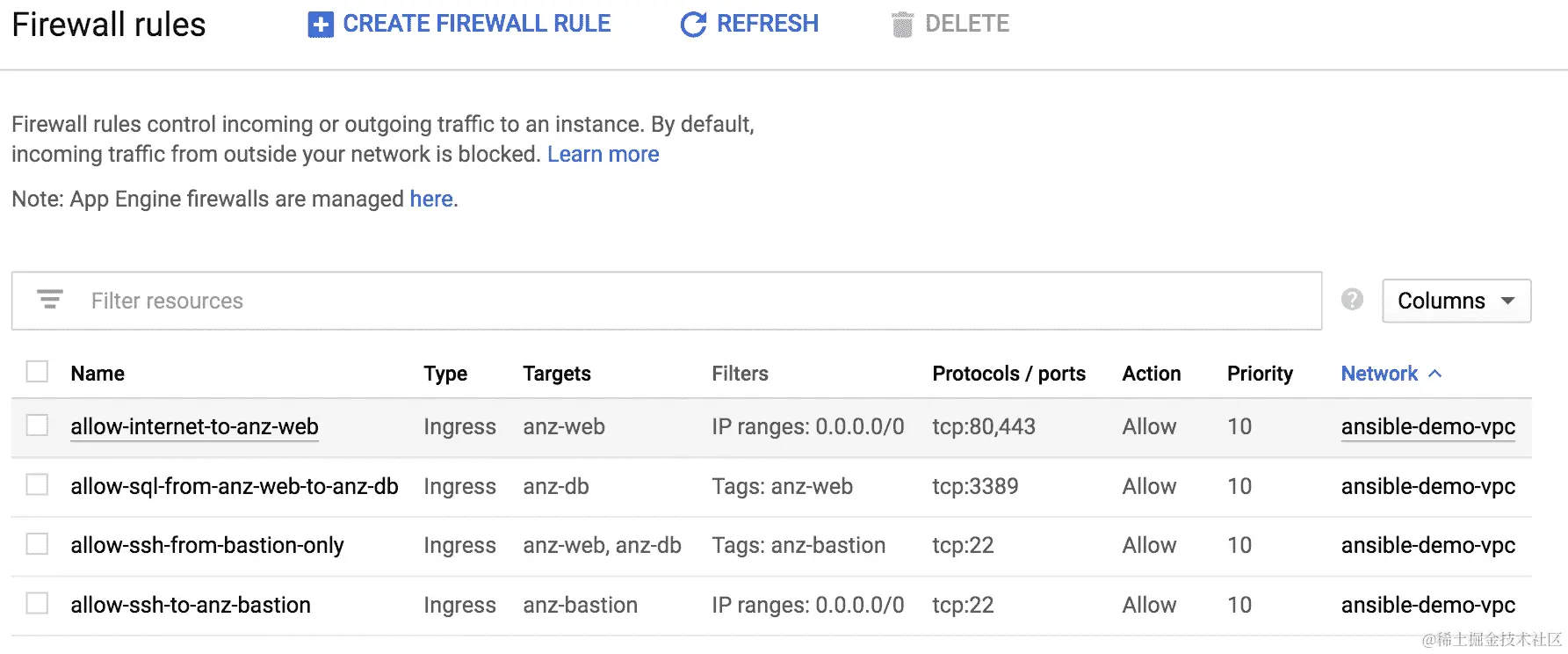
Task: Open the Columns dropdown
Action: coord(1456,301)
